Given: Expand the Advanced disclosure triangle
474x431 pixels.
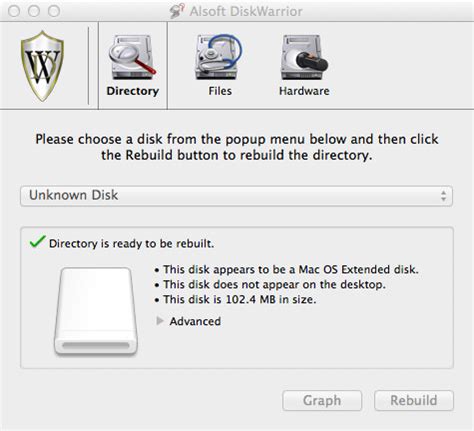Looking at the screenshot, I should [160, 321].
